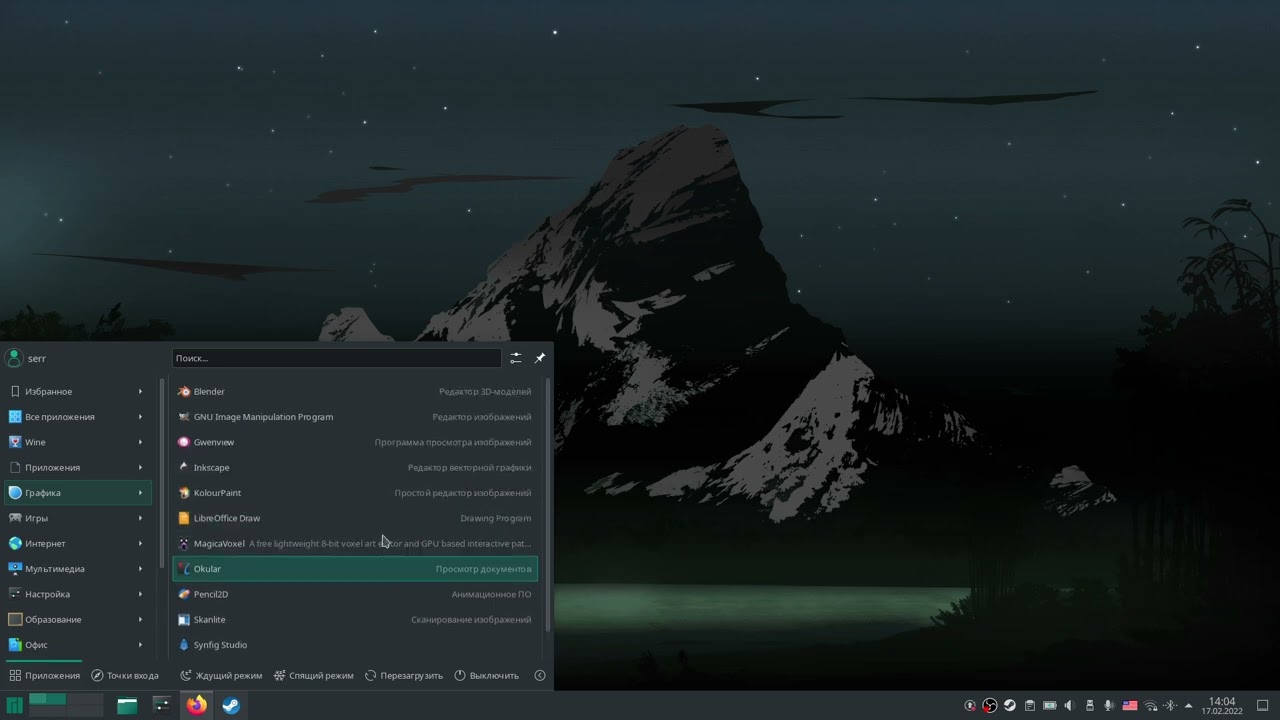Viewport: 1280px width, 720px height.
Task: Click the show desktop button
Action: click(x=1262, y=705)
